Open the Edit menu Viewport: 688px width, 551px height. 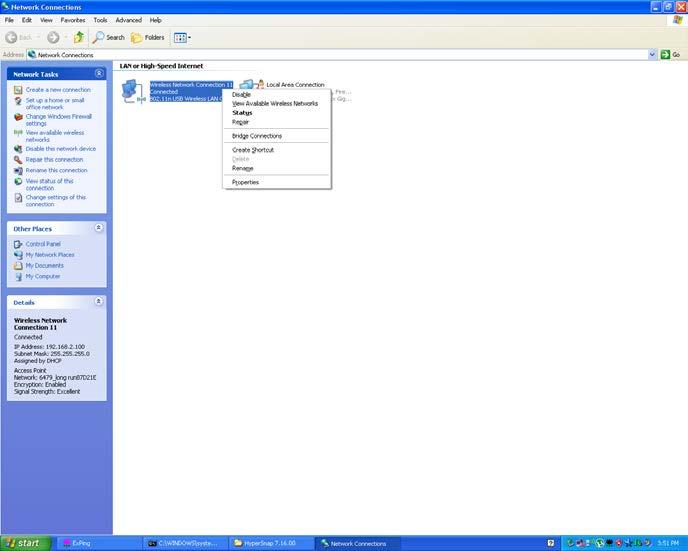click(27, 20)
